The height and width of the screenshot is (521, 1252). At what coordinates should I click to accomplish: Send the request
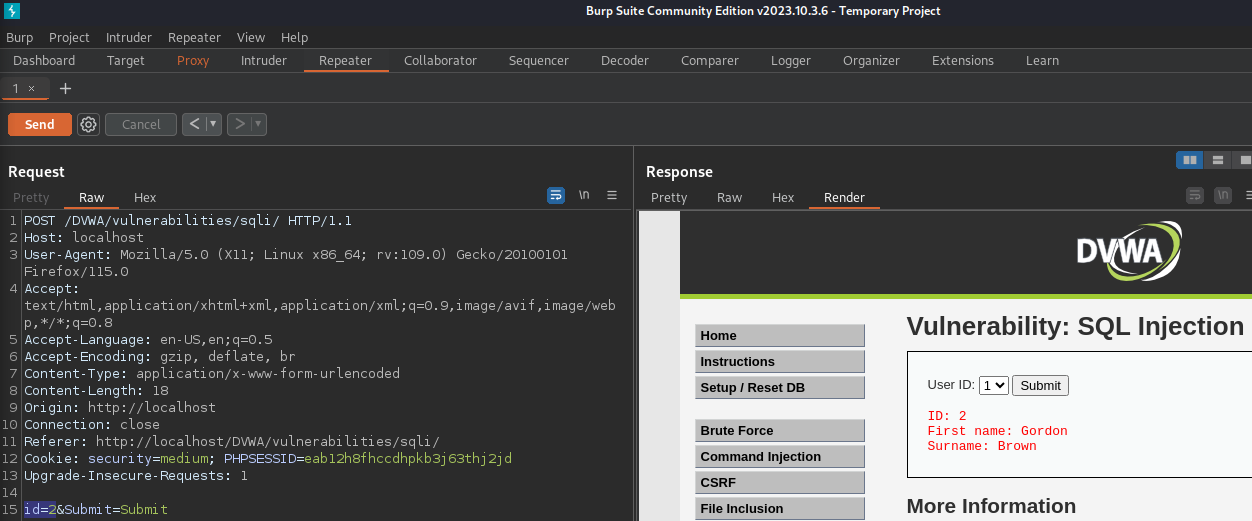(x=40, y=124)
